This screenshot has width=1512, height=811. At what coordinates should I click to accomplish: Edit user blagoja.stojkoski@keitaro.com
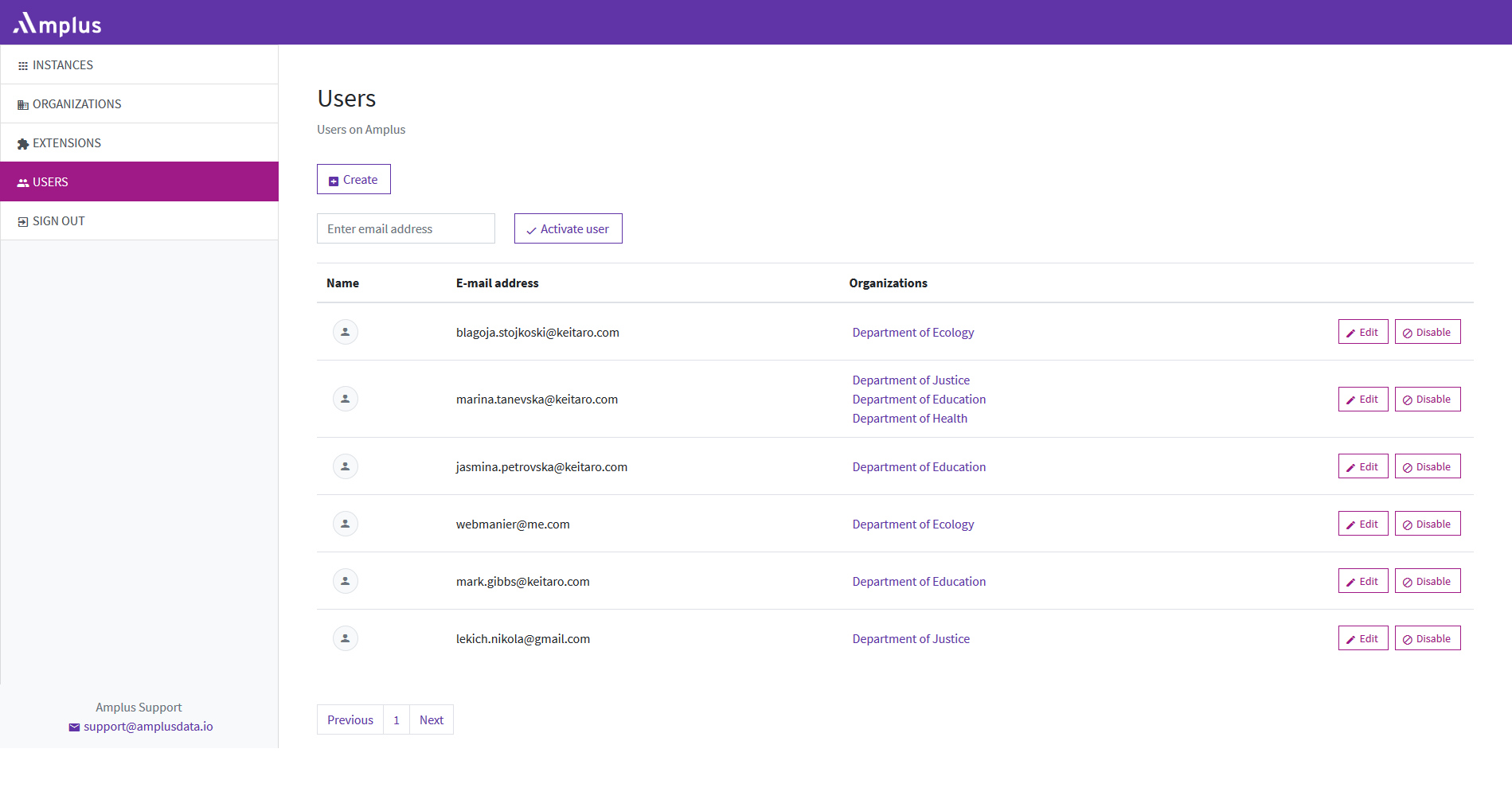point(1363,332)
